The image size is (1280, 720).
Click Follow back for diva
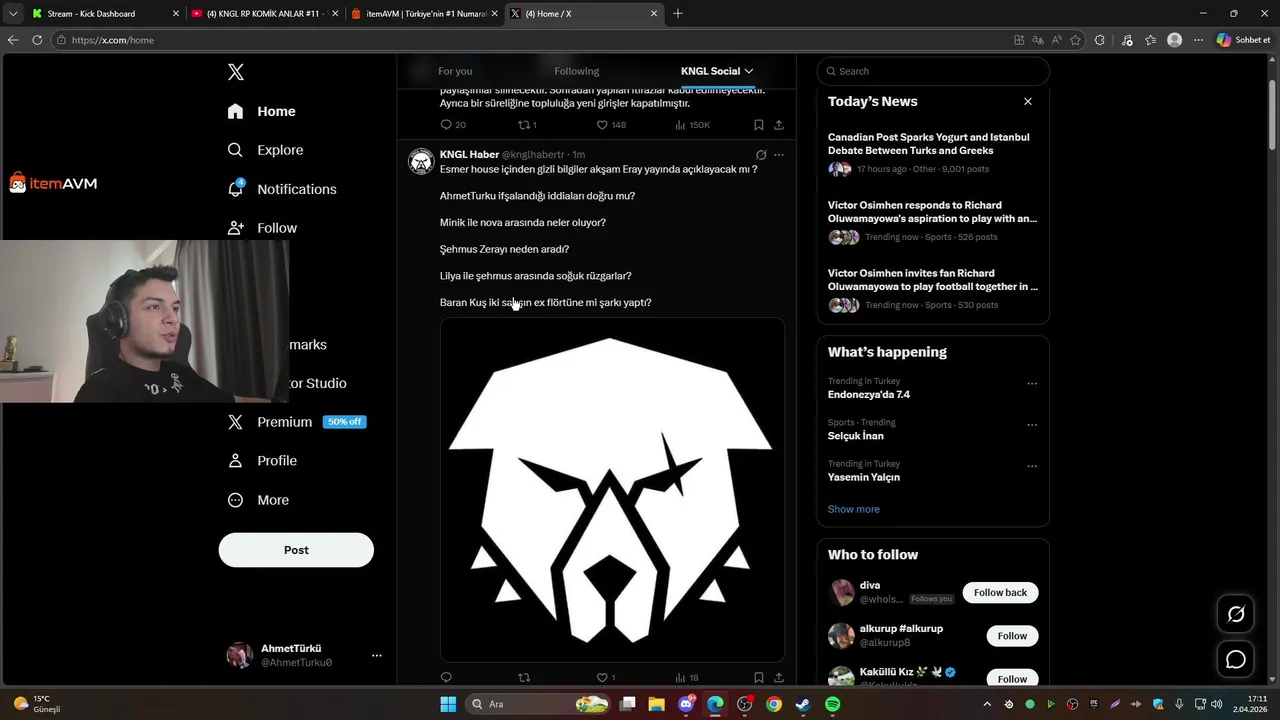pos(1000,592)
